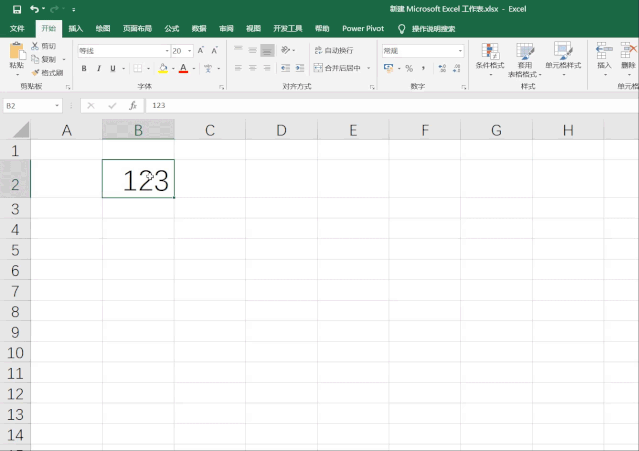
Task: Click the Decrease Decimal icon
Action: (457, 68)
